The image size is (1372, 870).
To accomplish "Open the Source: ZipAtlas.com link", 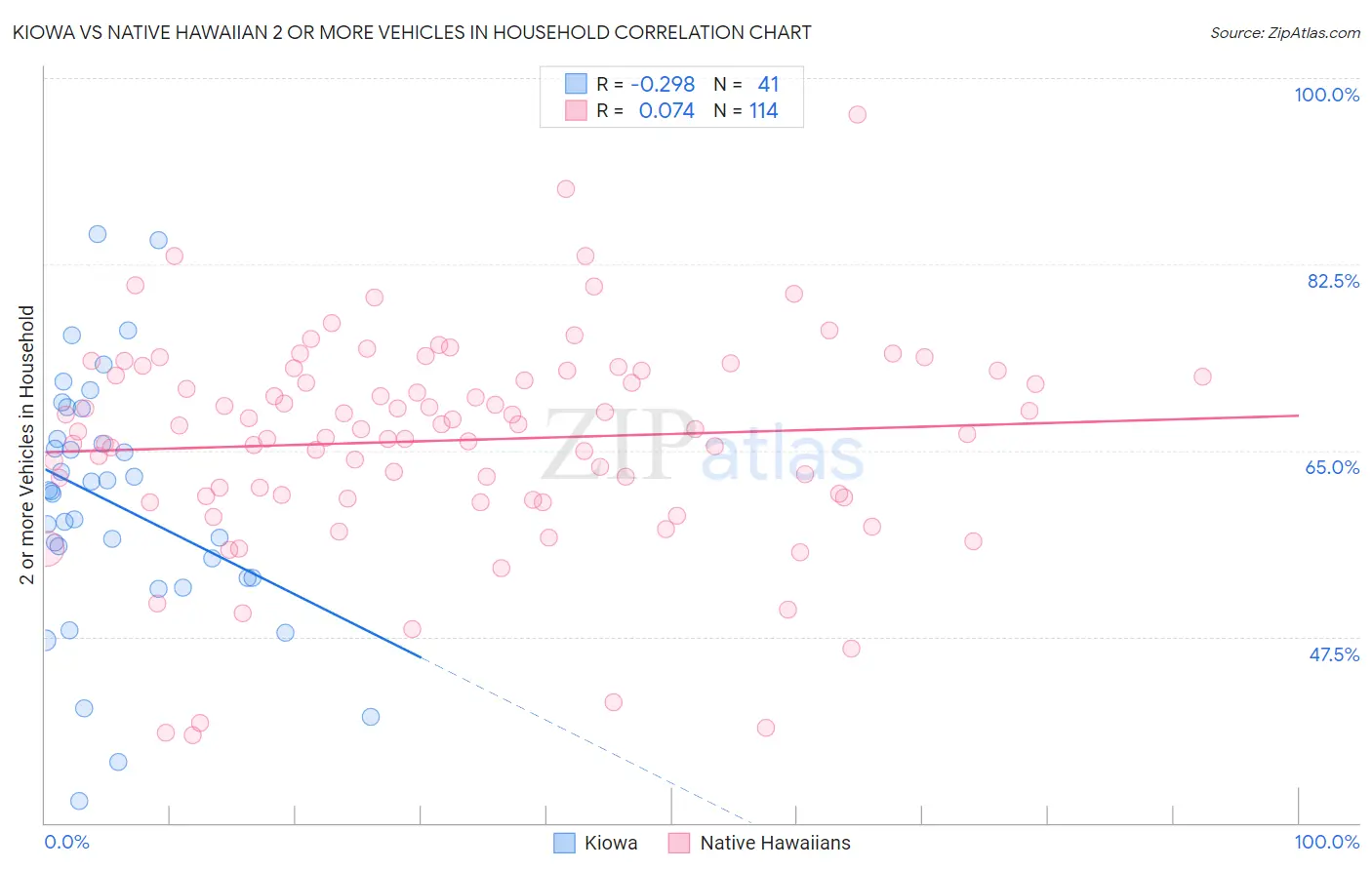I will [x=1285, y=32].
